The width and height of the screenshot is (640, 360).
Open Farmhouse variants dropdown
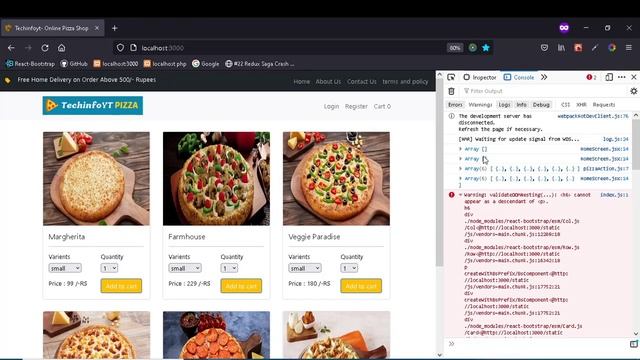pyautogui.click(x=185, y=268)
